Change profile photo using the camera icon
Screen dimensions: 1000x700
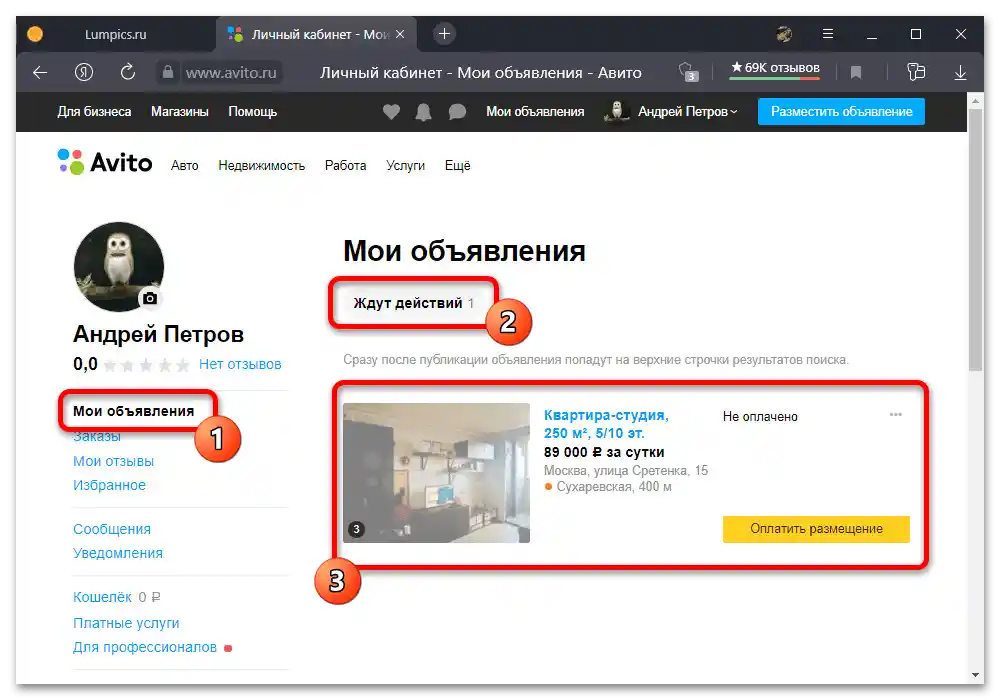click(x=150, y=298)
